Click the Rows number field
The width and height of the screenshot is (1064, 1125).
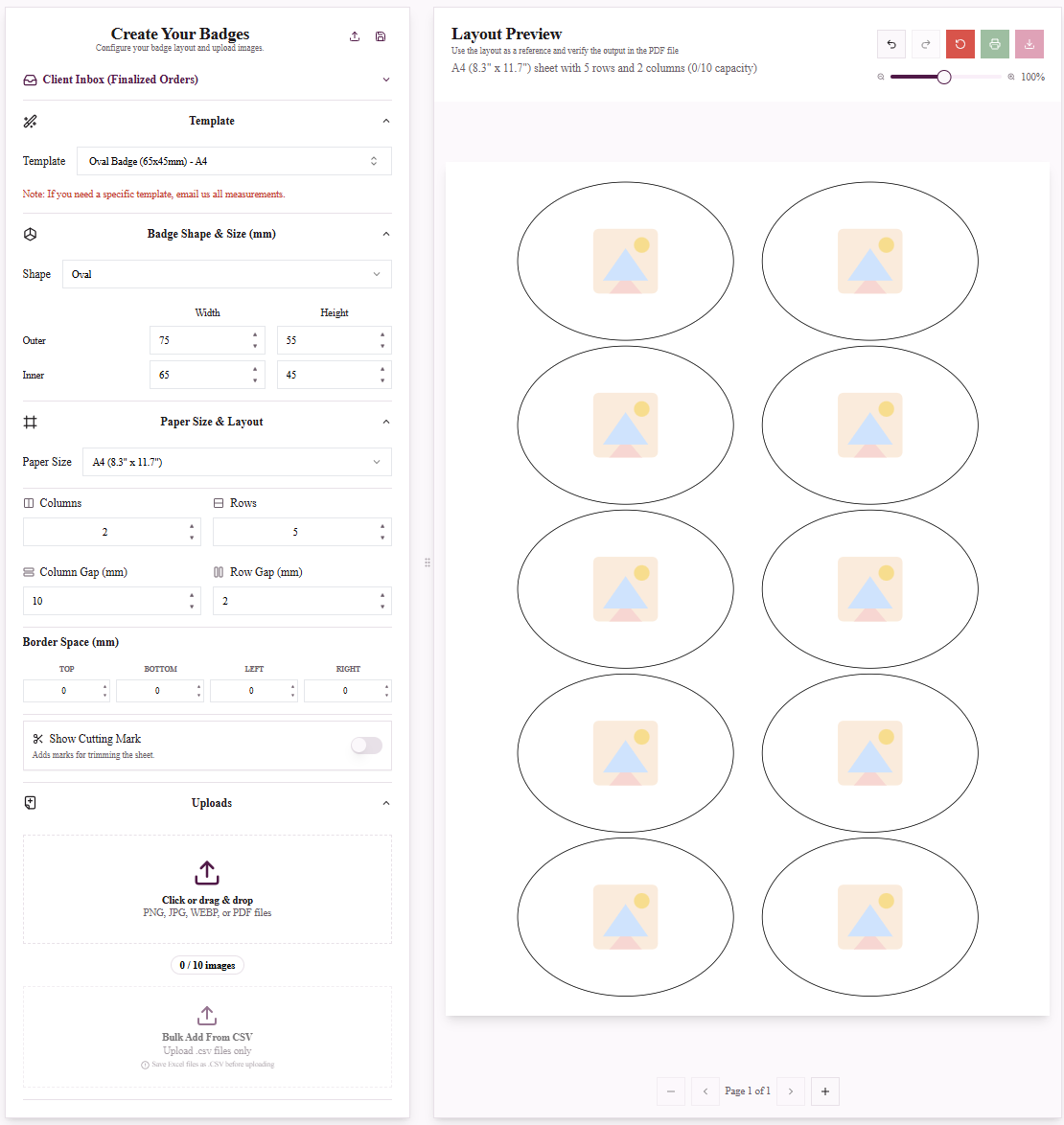click(x=302, y=532)
